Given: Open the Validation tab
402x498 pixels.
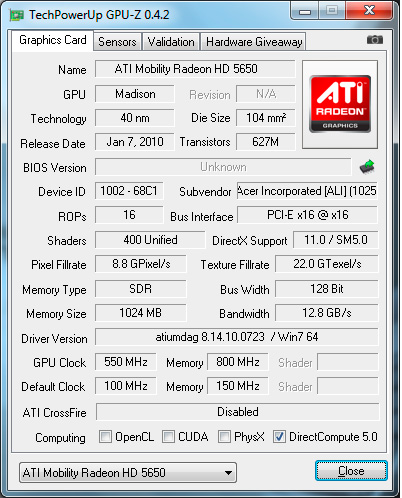Looking at the screenshot, I should [x=171, y=42].
